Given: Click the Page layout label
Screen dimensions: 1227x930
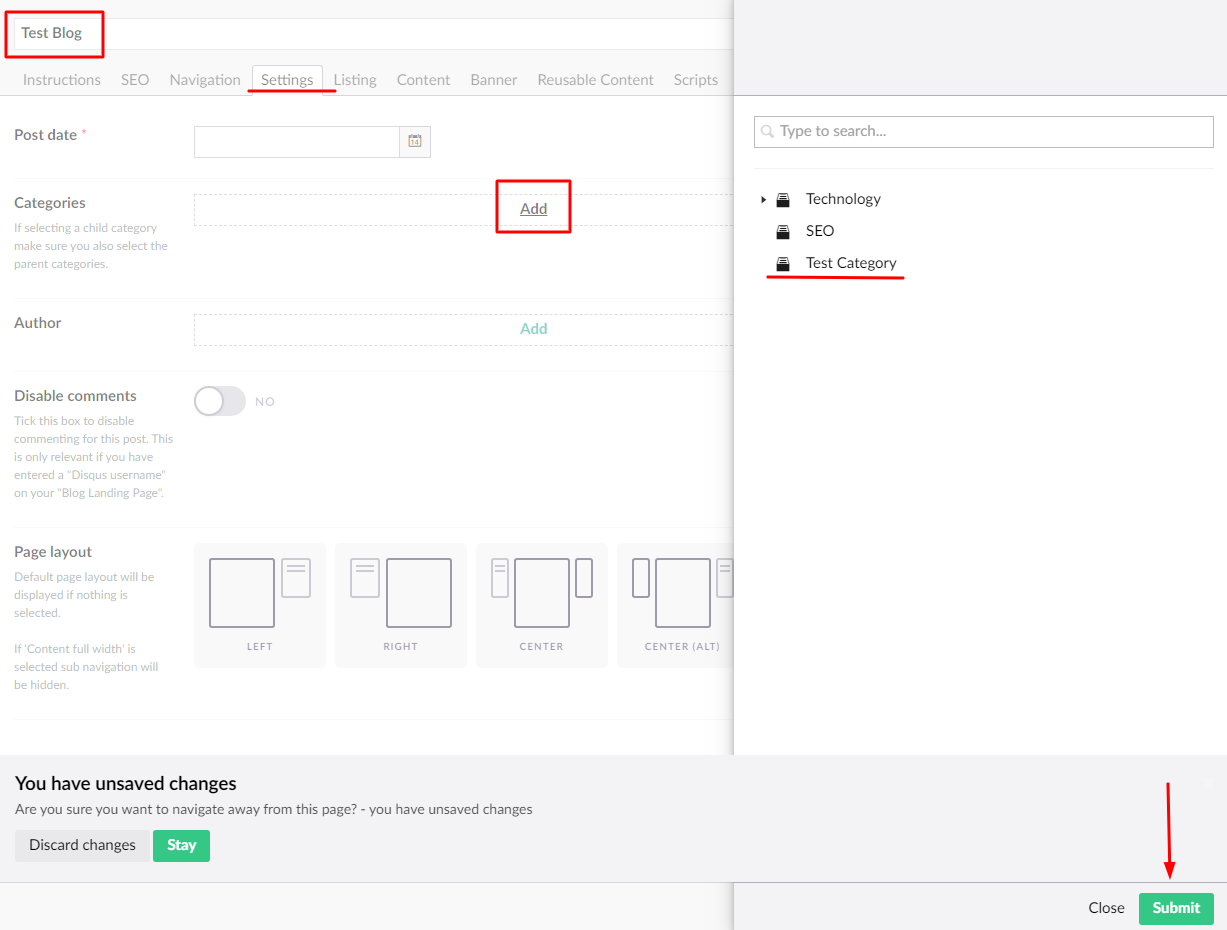Looking at the screenshot, I should pyautogui.click(x=53, y=552).
